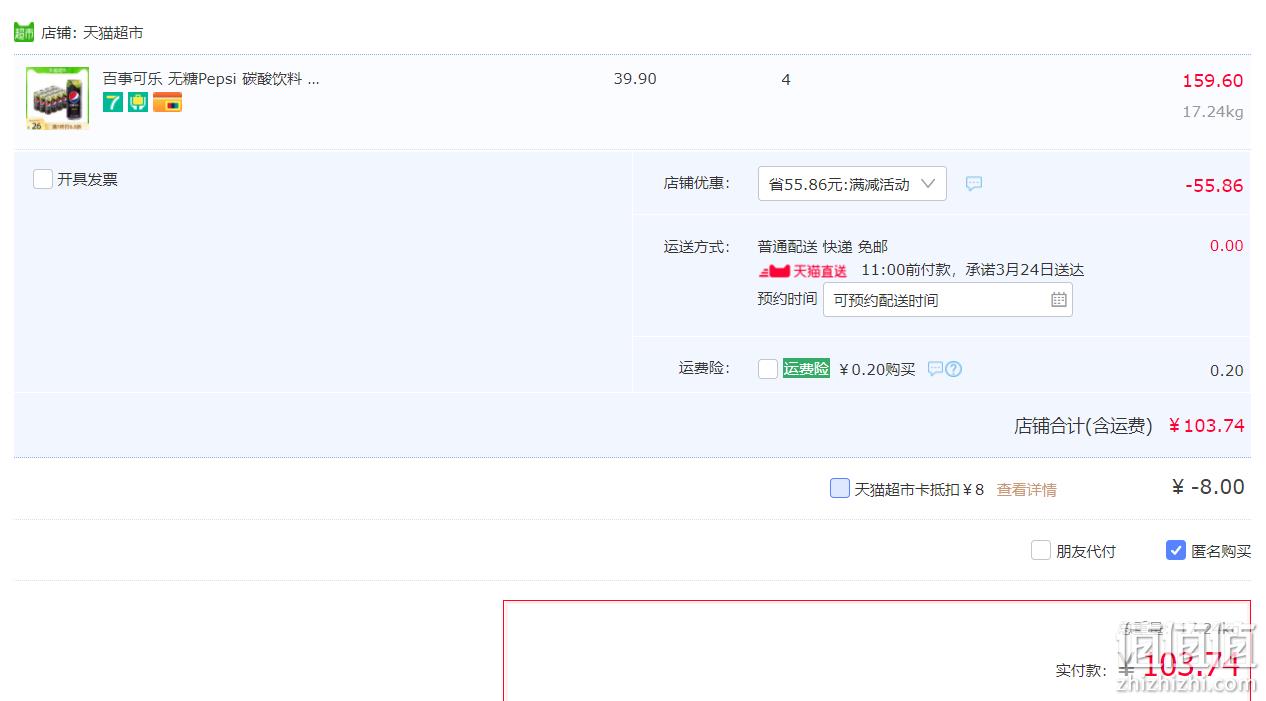
Task: Click the 实付款 label
Action: pos(1081,670)
